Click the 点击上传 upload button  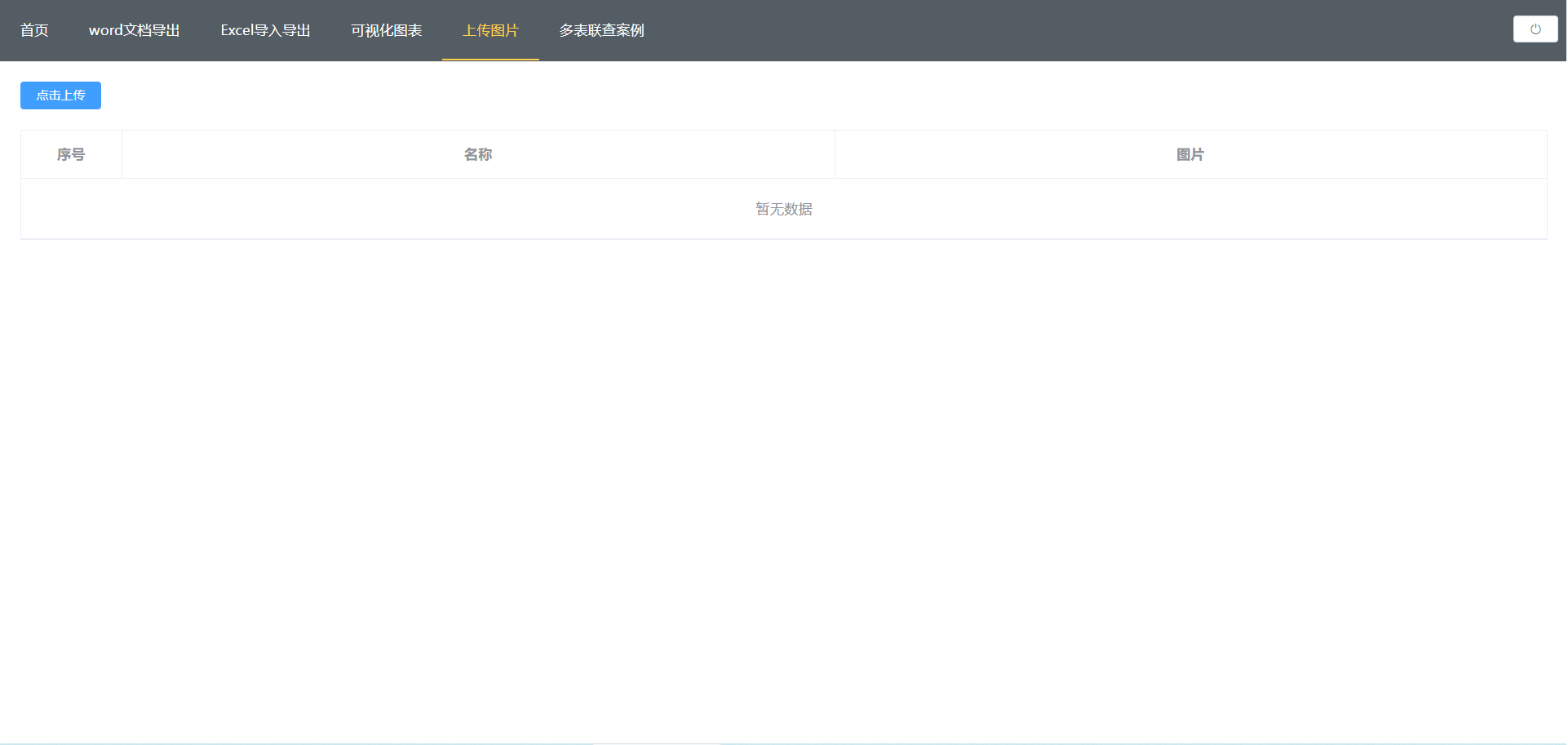[60, 95]
